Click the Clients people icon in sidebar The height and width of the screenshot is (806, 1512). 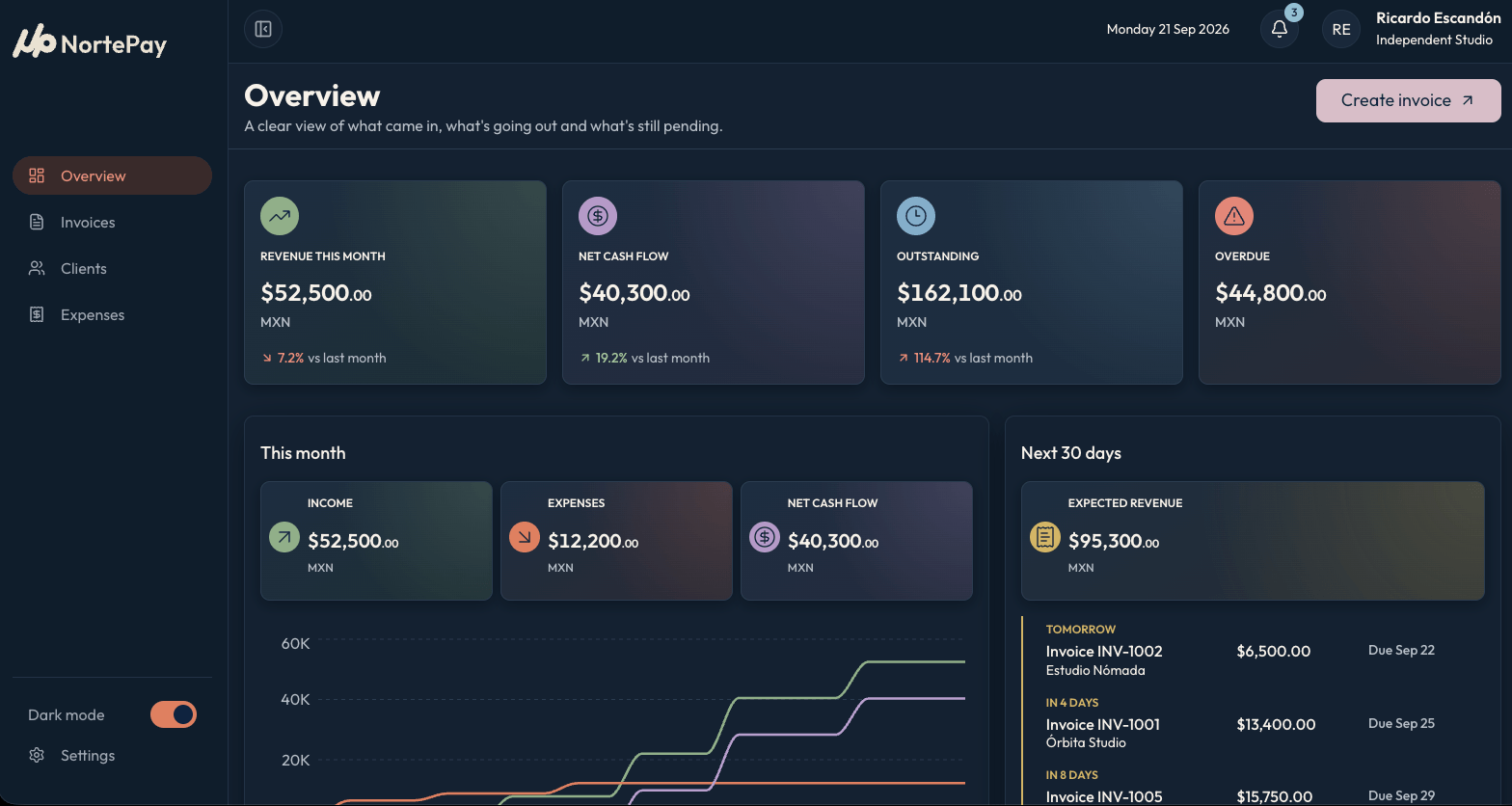[x=37, y=268]
